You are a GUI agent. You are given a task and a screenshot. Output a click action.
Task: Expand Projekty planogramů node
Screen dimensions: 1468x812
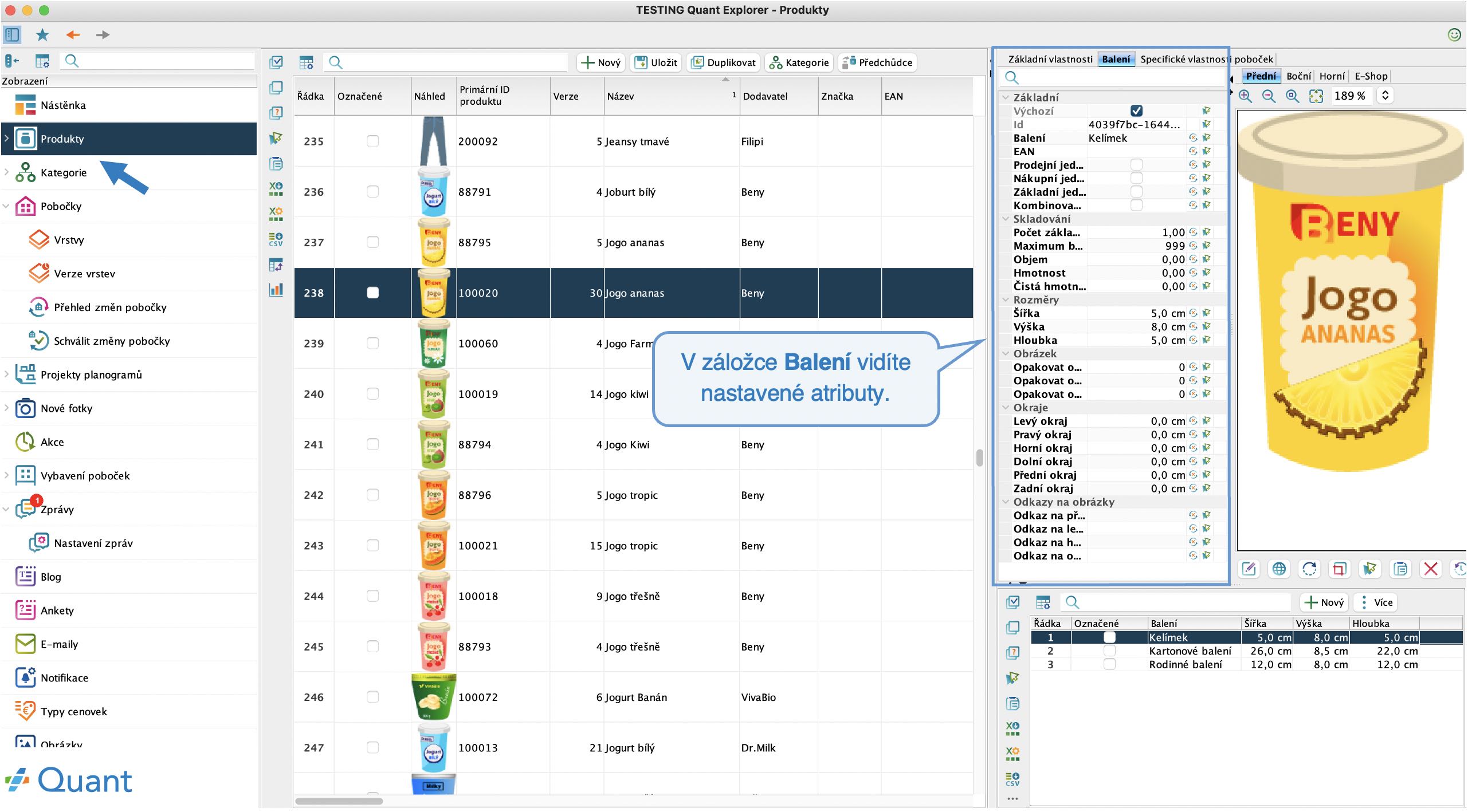click(x=6, y=375)
